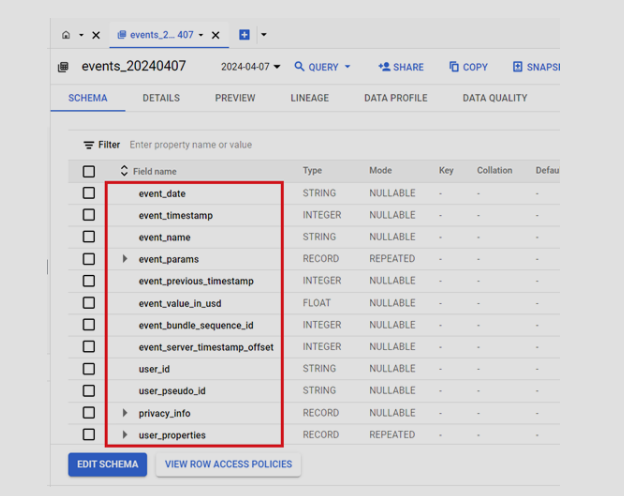
Task: Switch to the PREVIEW tab
Action: tap(235, 98)
